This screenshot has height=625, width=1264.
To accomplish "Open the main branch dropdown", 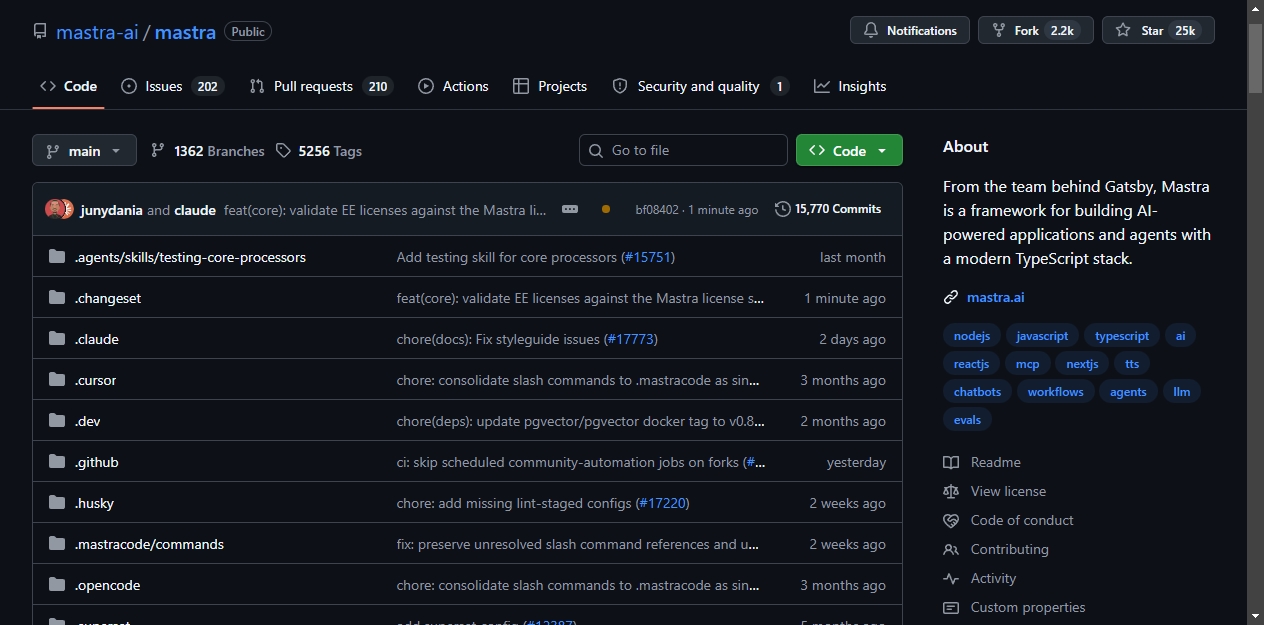I will pyautogui.click(x=84, y=150).
